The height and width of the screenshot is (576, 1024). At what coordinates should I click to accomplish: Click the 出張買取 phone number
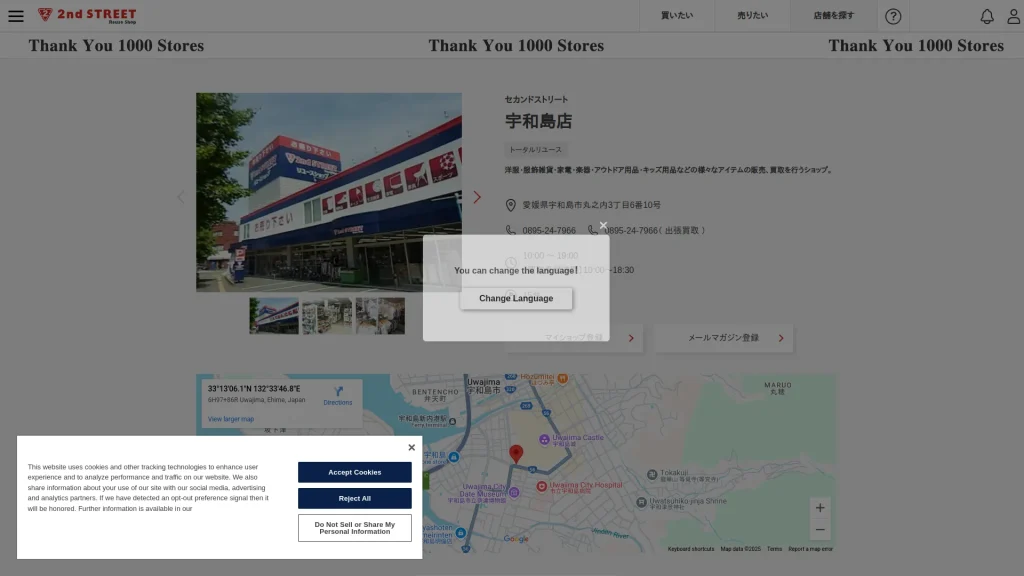(x=654, y=231)
